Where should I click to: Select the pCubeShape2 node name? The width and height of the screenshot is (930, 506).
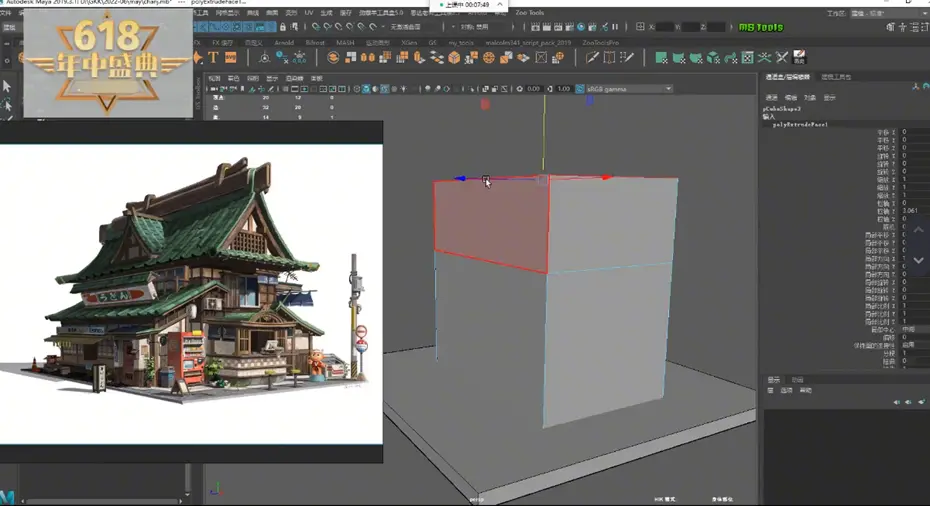(781, 109)
